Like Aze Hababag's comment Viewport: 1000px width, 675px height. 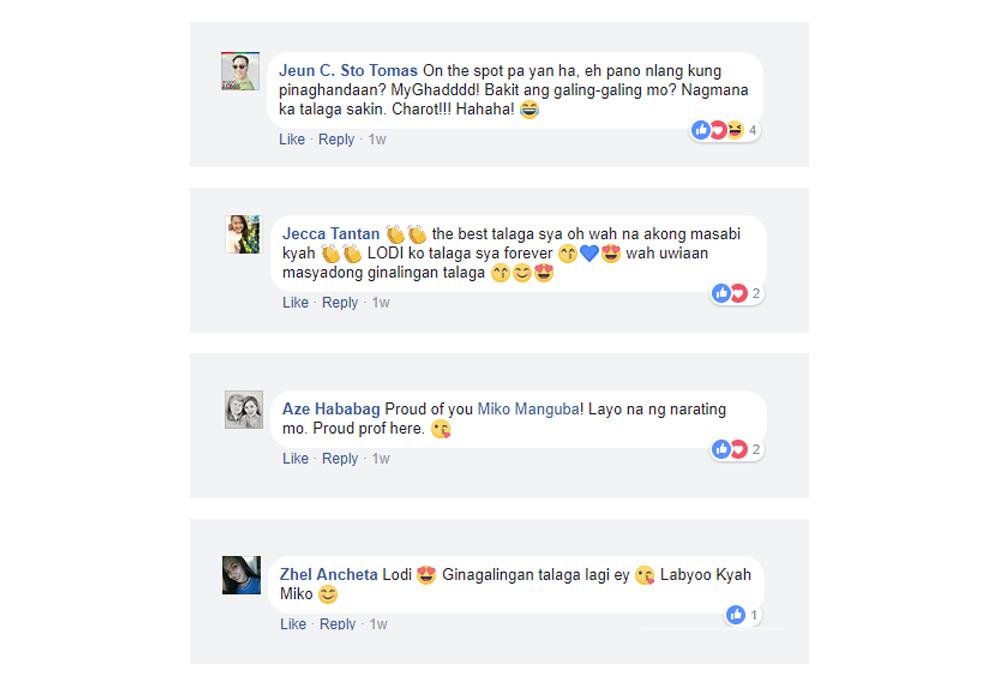point(295,458)
